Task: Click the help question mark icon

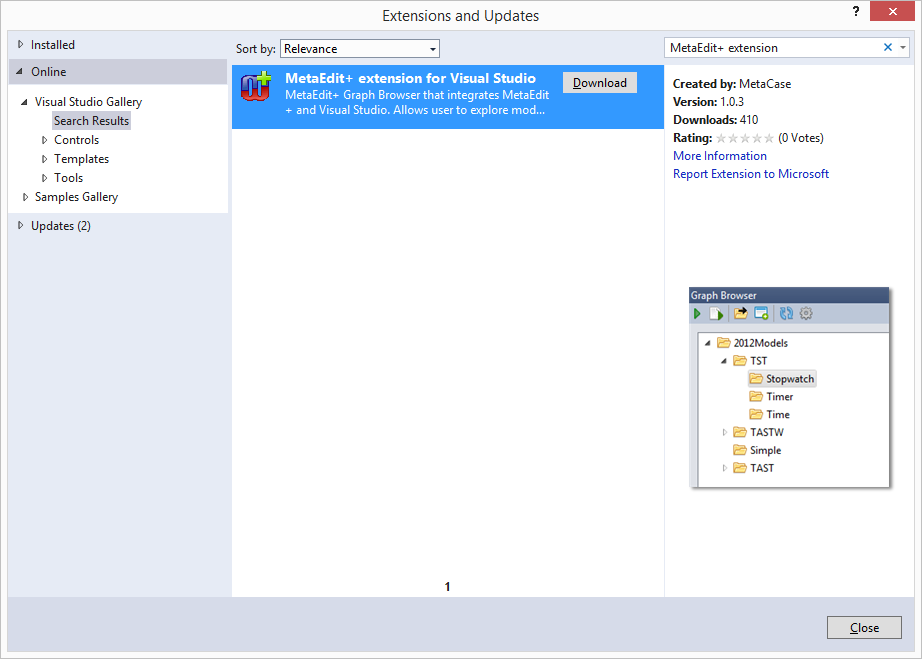Action: coord(856,12)
